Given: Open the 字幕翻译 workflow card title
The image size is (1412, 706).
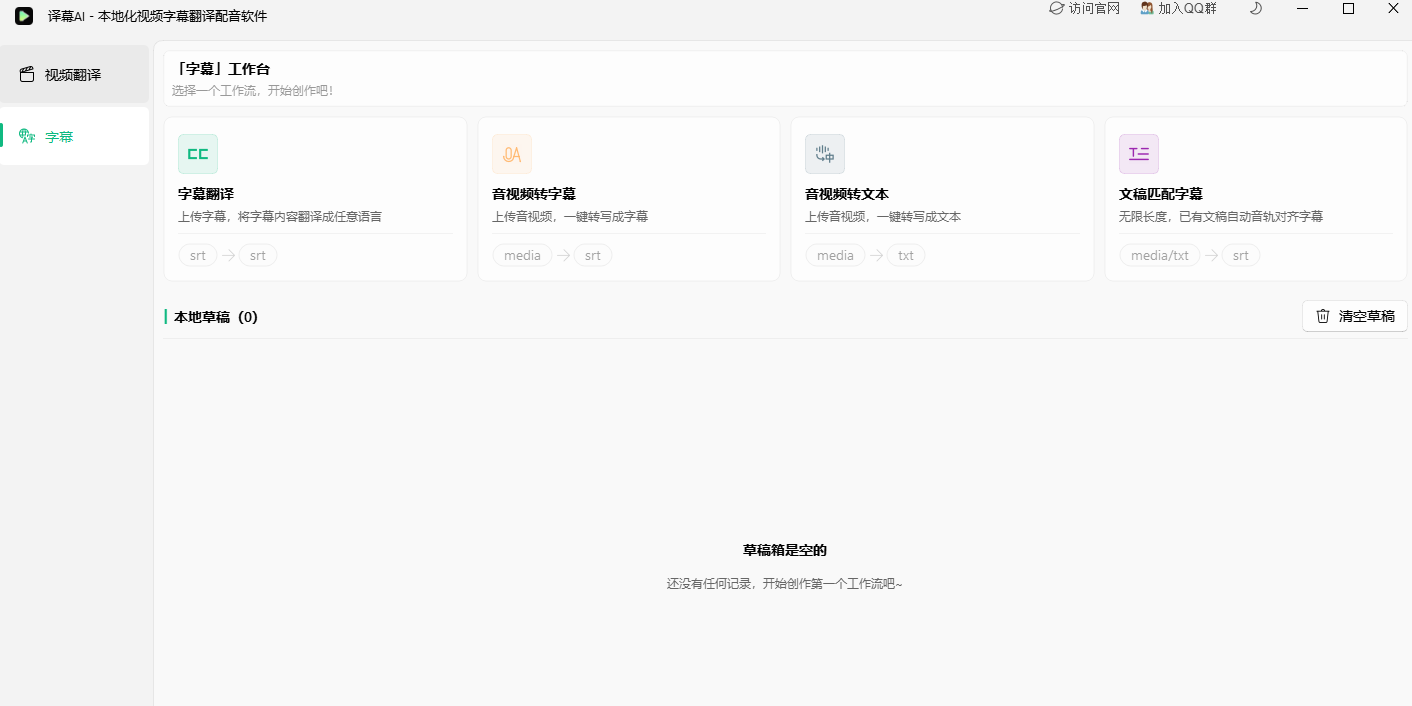Looking at the screenshot, I should point(206,194).
